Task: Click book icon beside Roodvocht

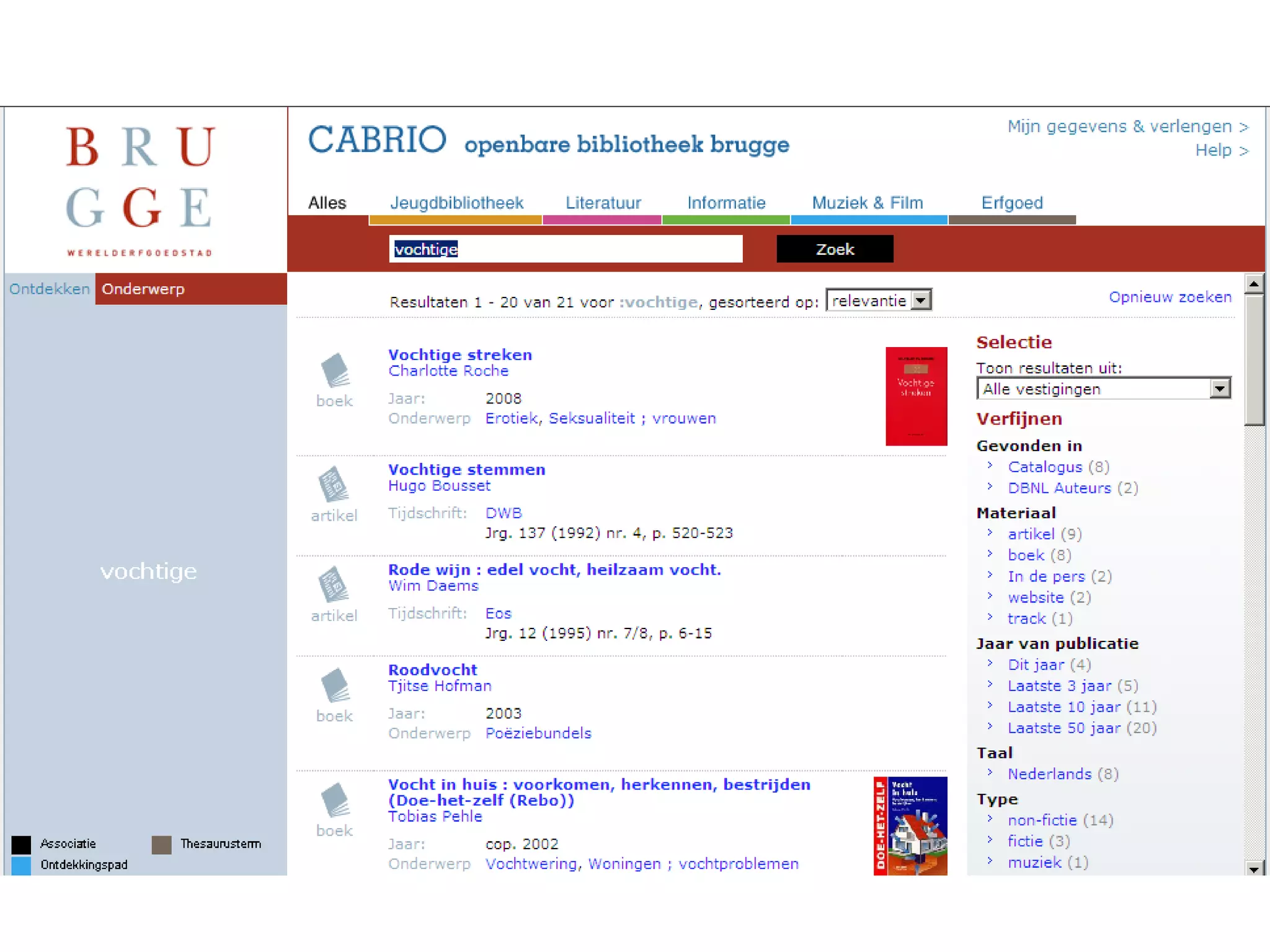Action: tap(335, 685)
